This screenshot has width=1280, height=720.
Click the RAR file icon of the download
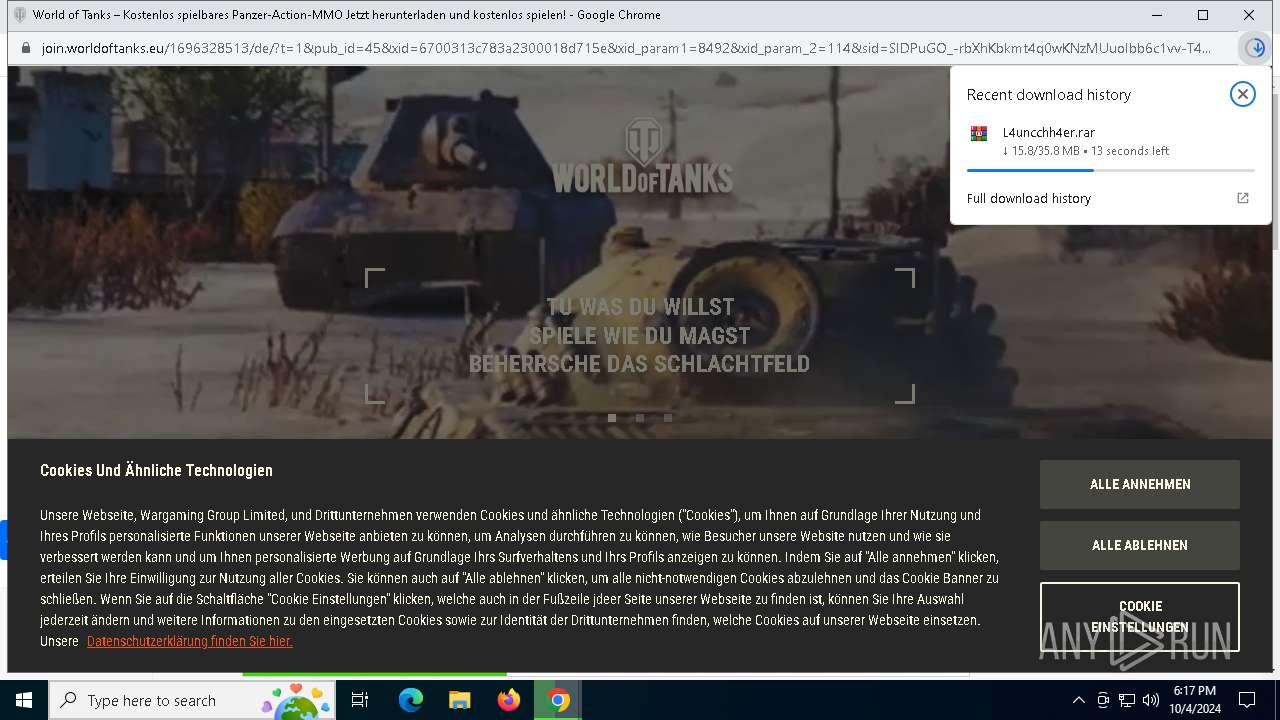click(x=979, y=133)
